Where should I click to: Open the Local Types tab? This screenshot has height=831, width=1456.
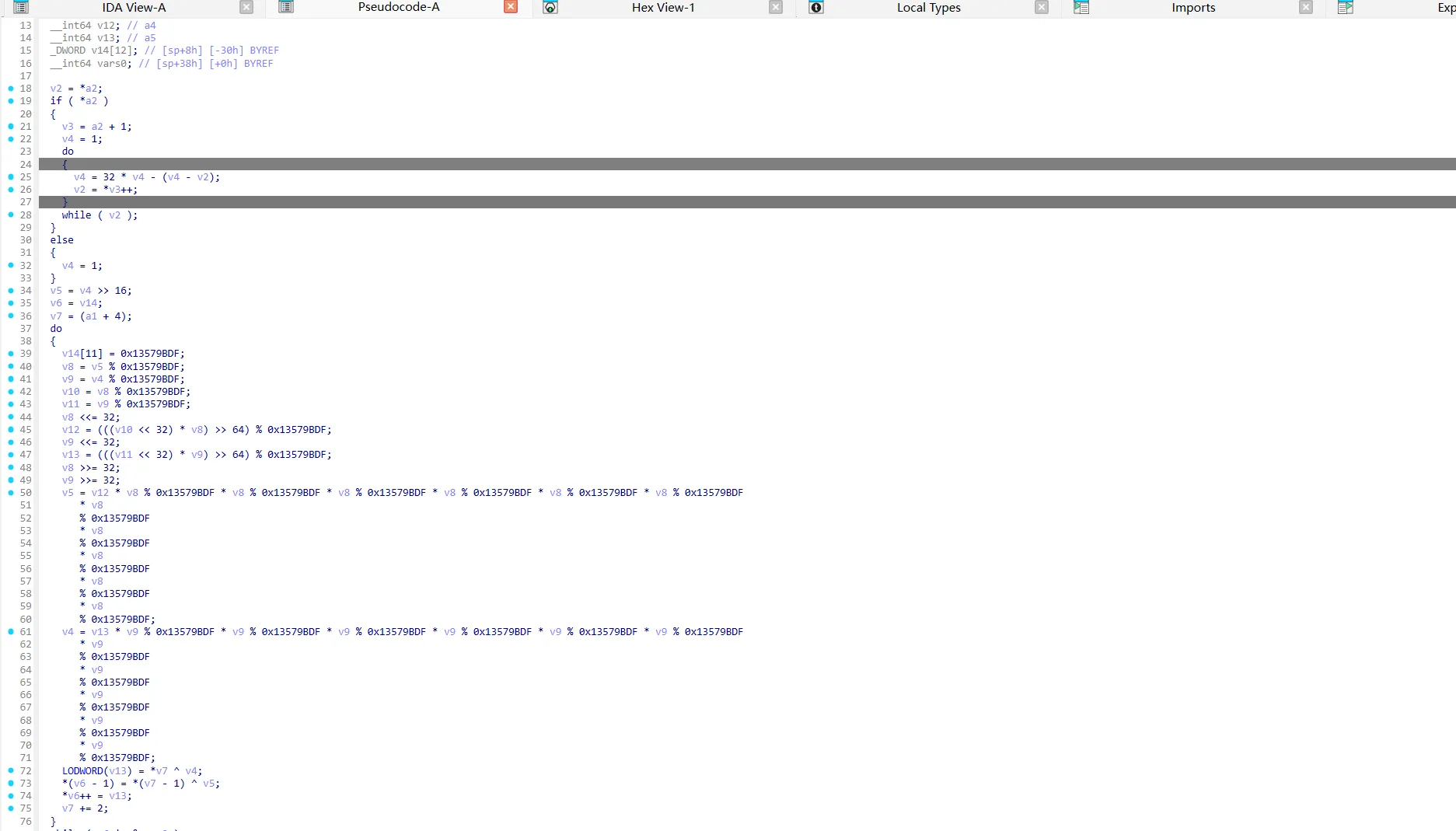click(x=928, y=8)
